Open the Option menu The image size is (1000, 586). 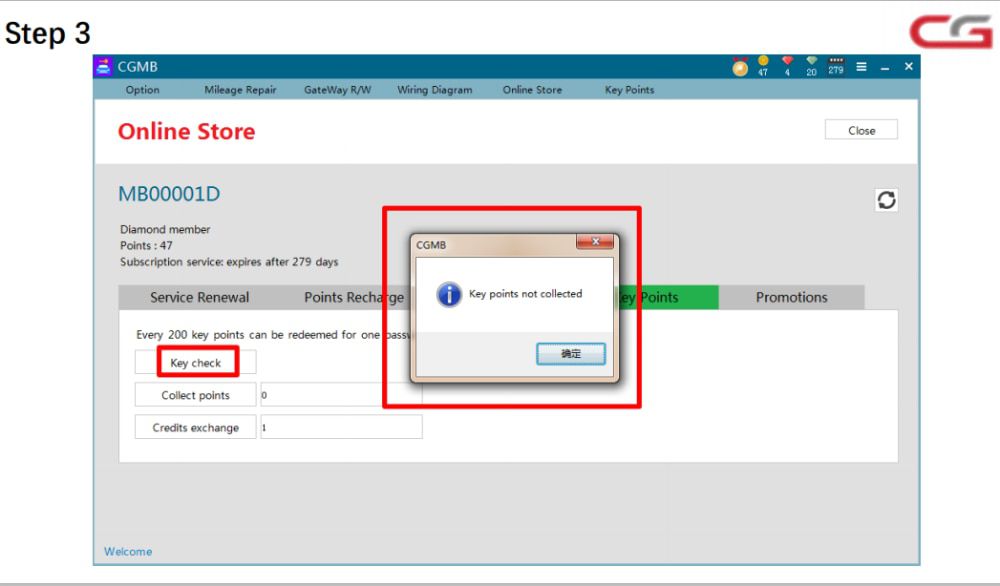[x=142, y=90]
